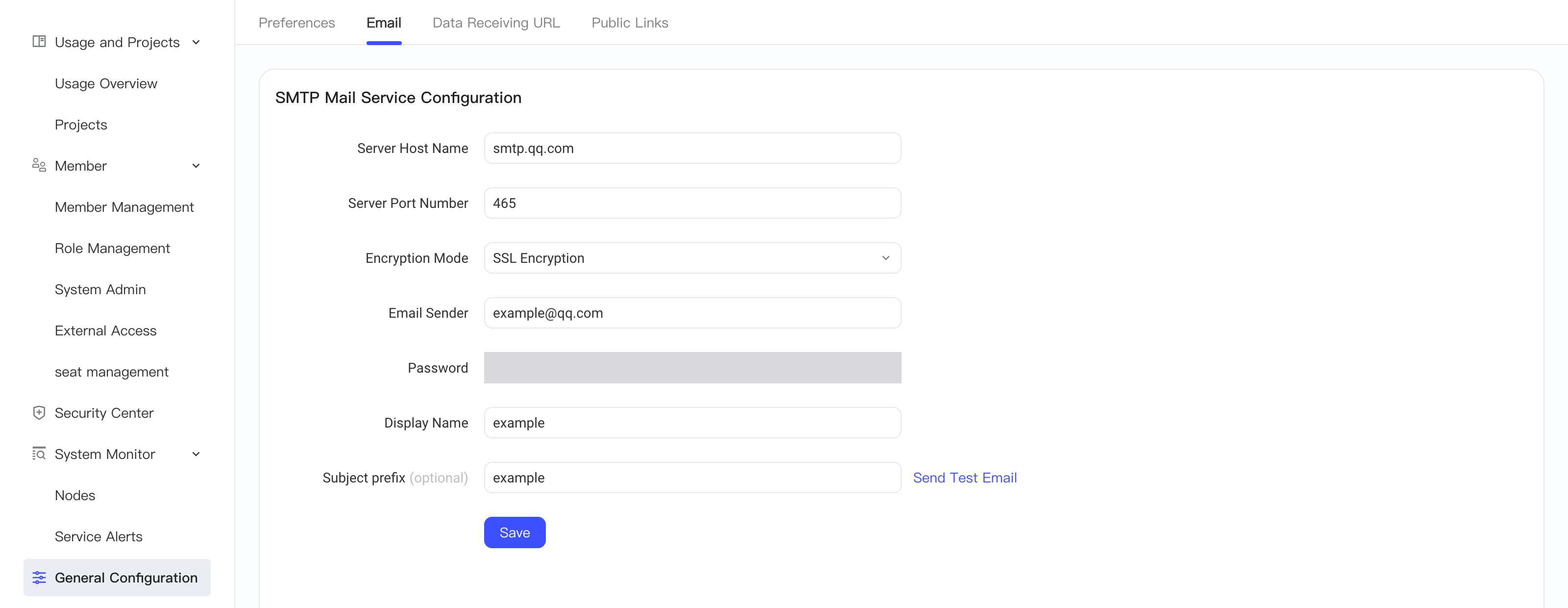Click the Server Port Number field
This screenshot has width=1568, height=608.
coord(692,203)
